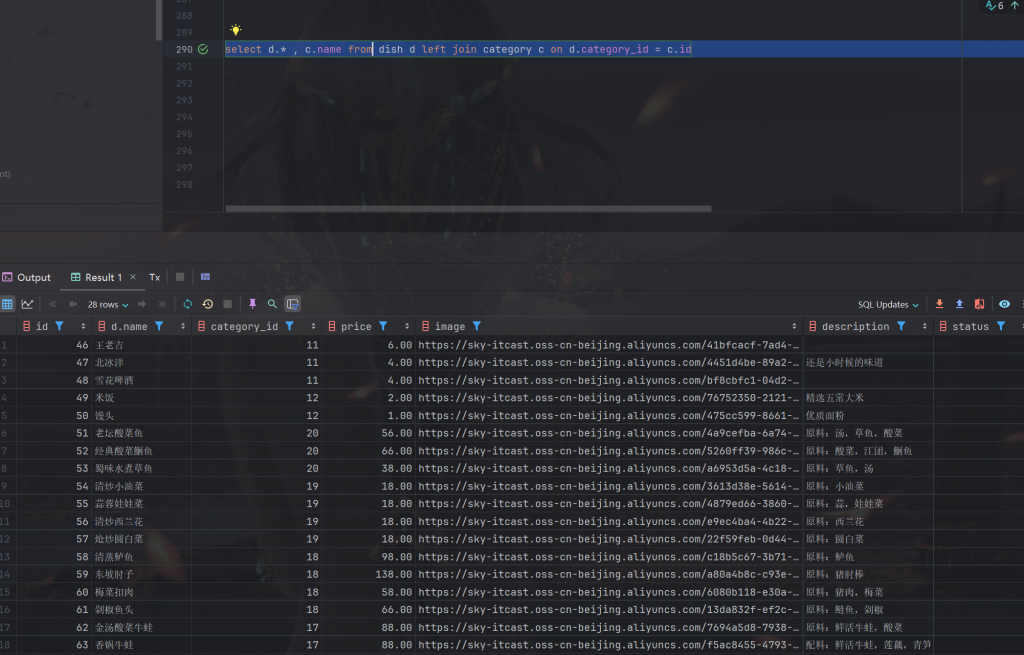Viewport: 1024px width, 655px height.
Task: Click the magnifier find icon
Action: (272, 304)
